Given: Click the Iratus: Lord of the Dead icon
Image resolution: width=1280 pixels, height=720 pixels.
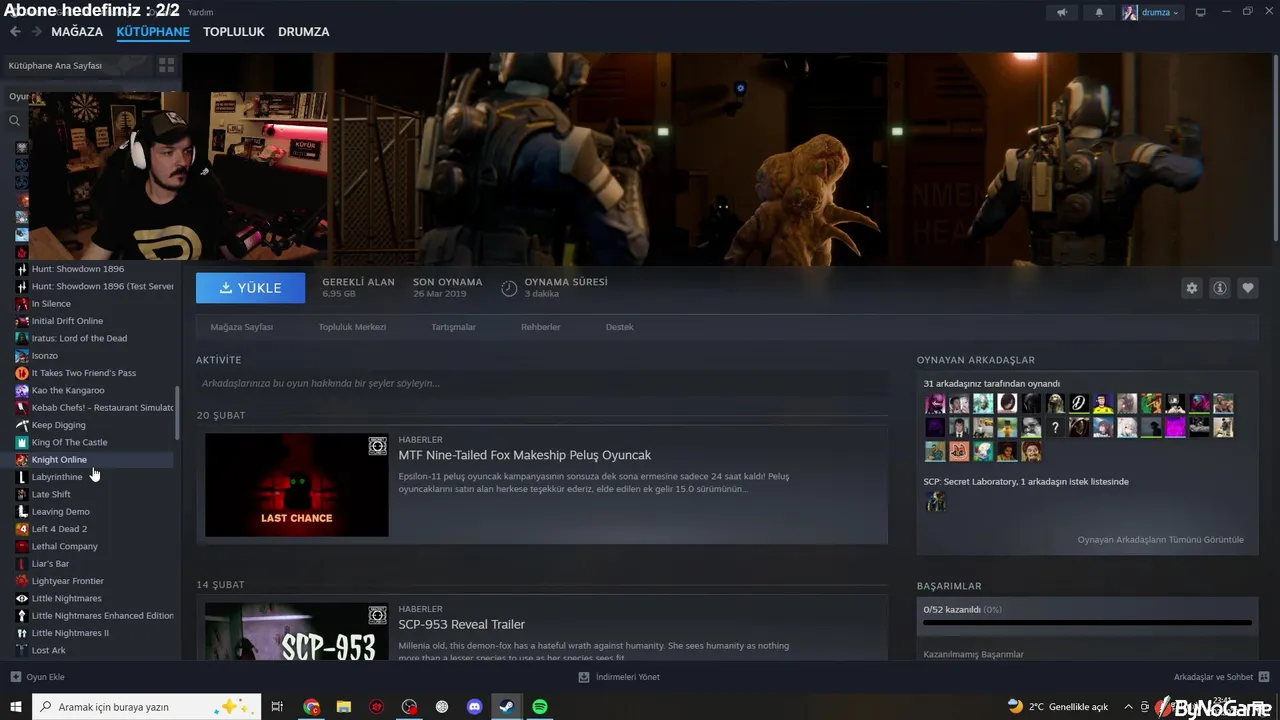Looking at the screenshot, I should pos(22,338).
